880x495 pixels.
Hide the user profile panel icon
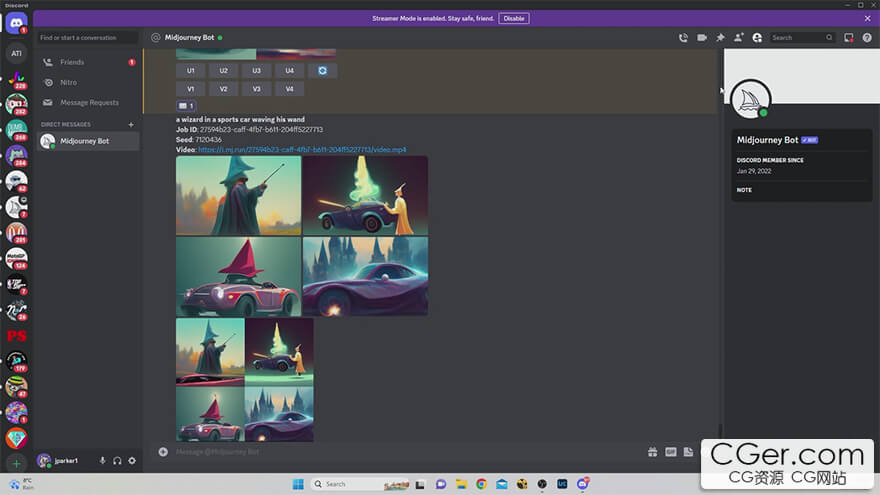click(757, 38)
